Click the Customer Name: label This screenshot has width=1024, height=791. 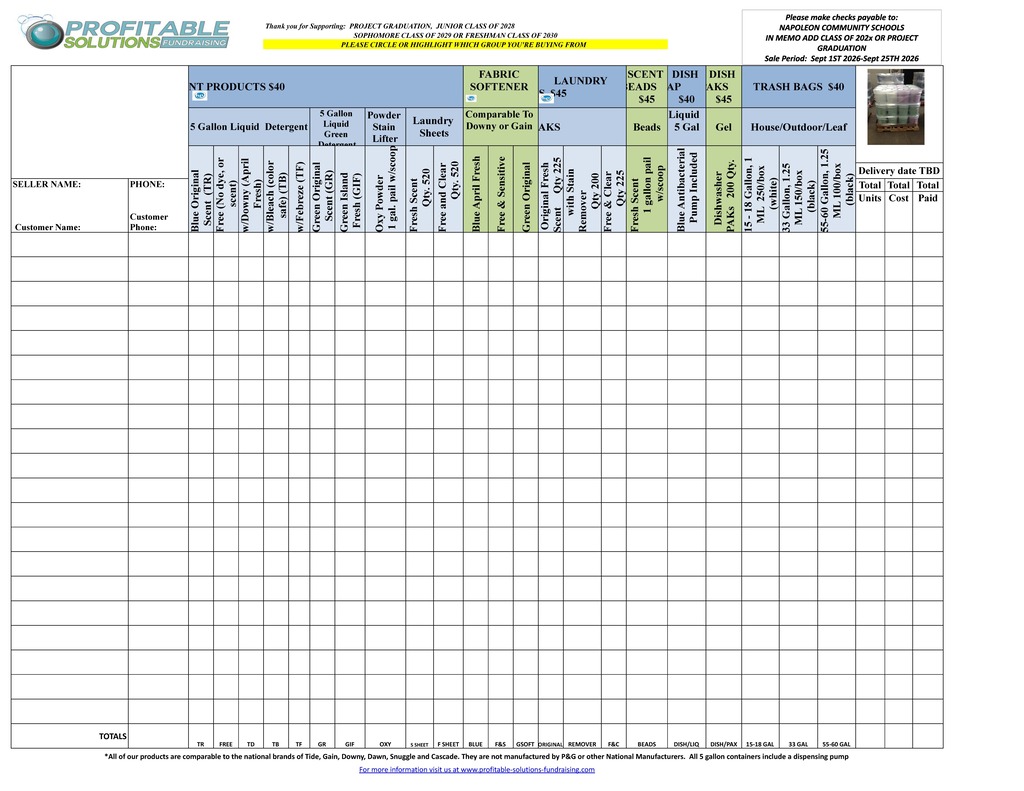point(48,227)
